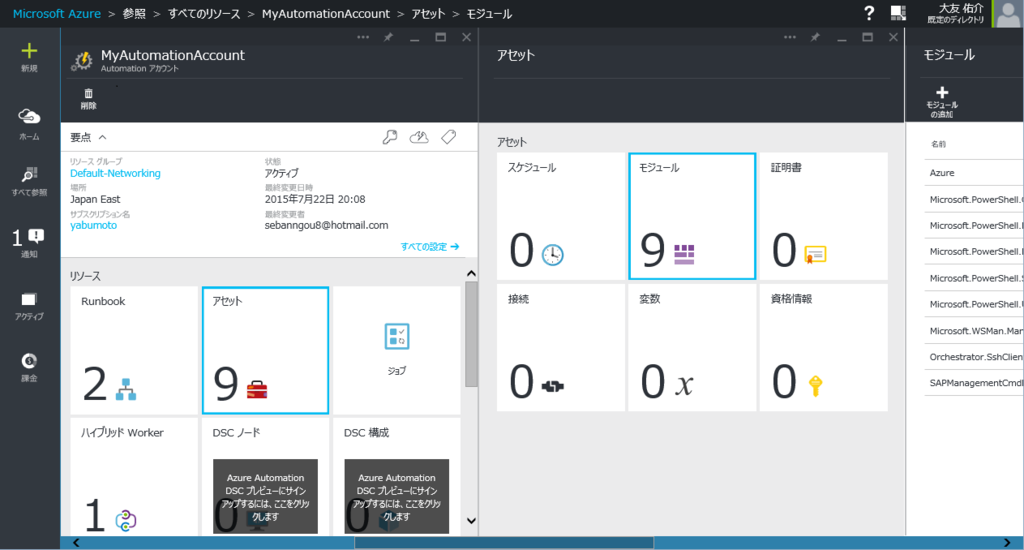Open the Connections (接続) tile
The height and width of the screenshot is (550, 1024).
pos(560,348)
